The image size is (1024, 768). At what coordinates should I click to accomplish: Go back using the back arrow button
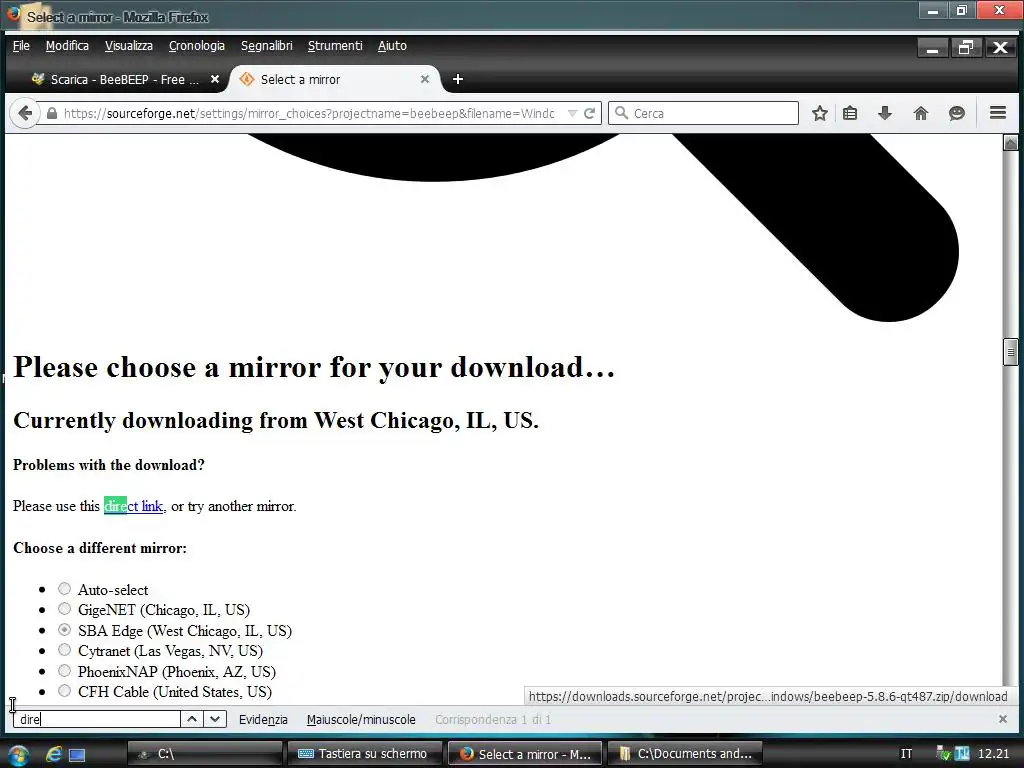(x=25, y=113)
